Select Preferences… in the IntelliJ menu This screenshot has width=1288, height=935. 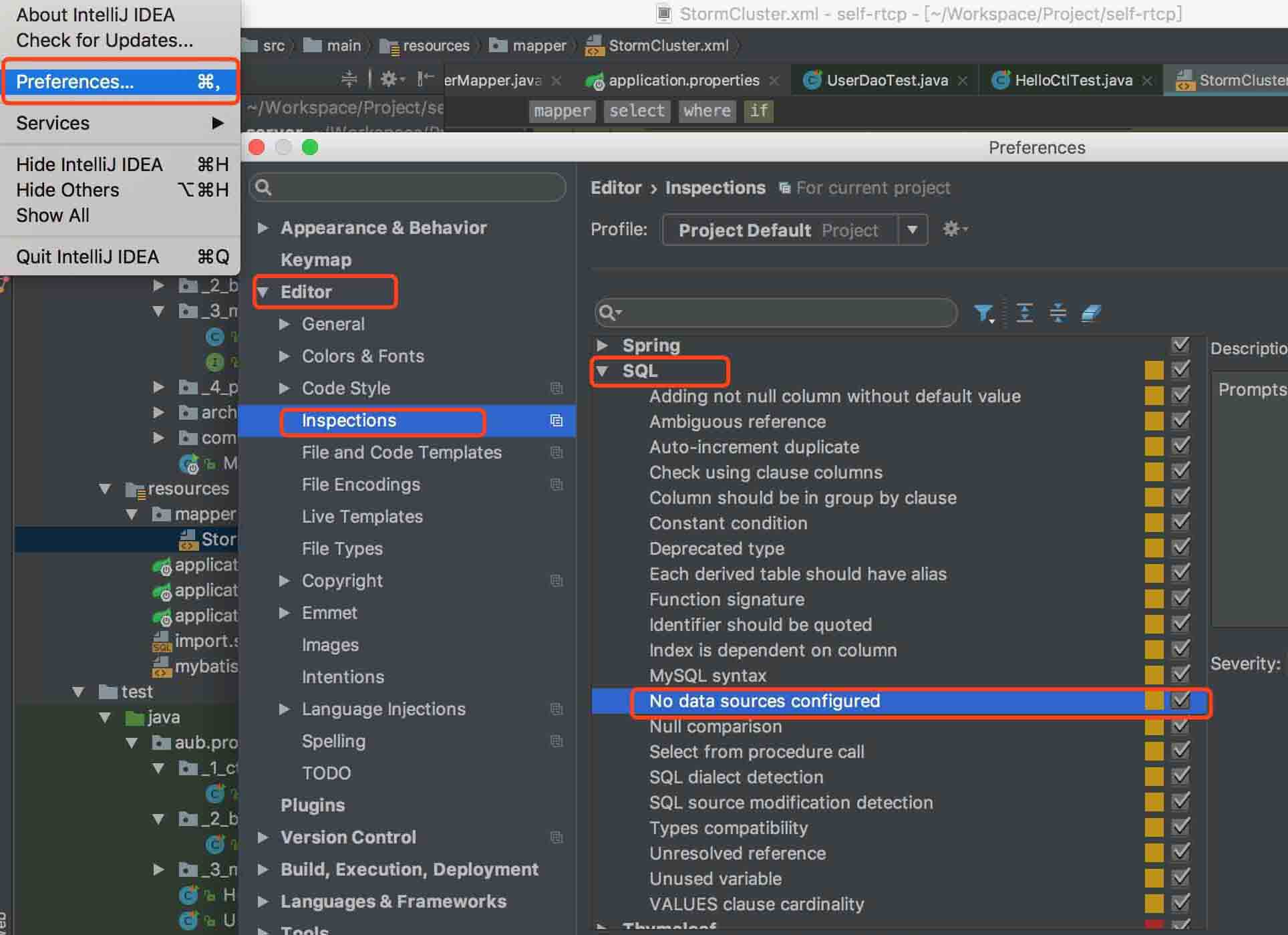coord(75,82)
